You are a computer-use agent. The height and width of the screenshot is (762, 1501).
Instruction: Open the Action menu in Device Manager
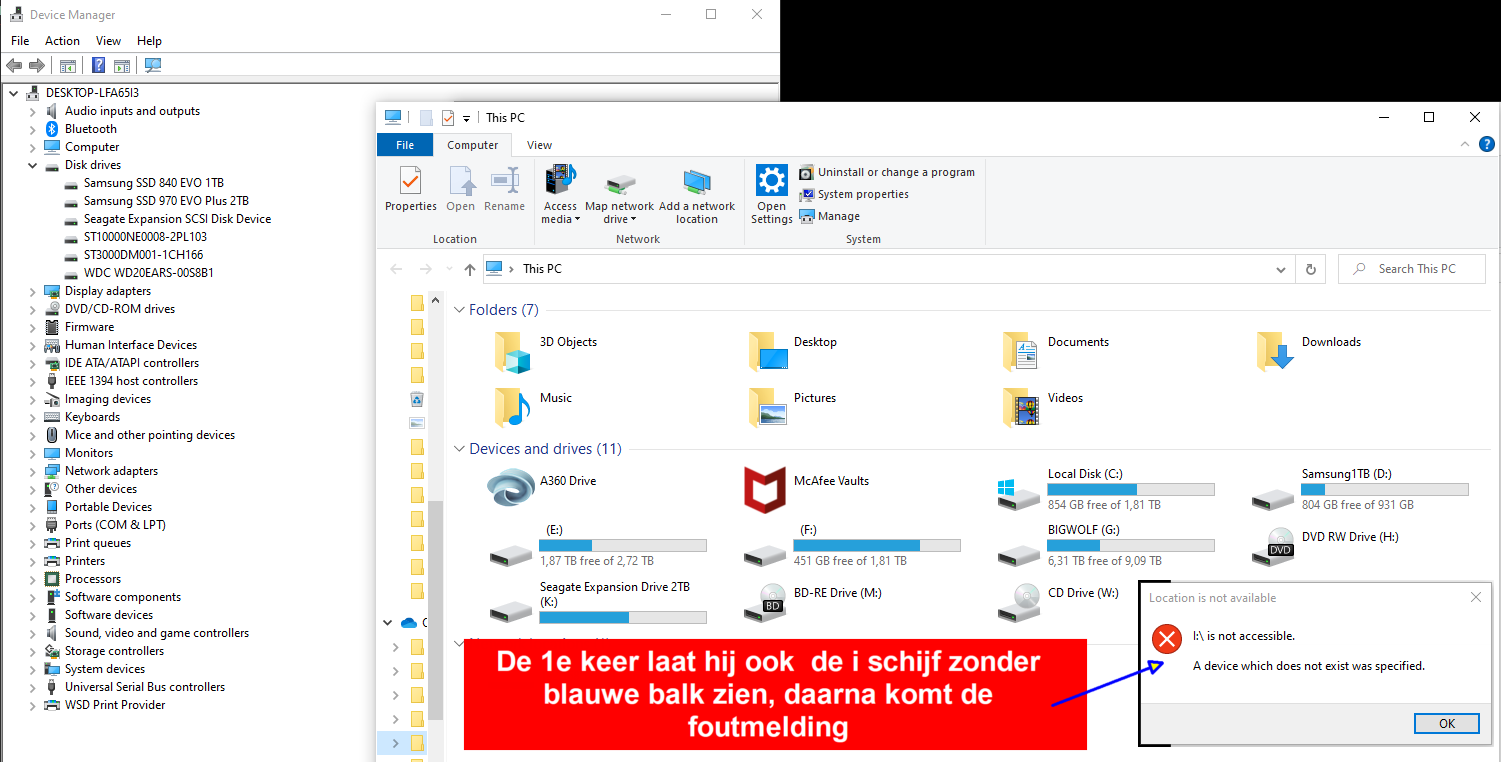tap(62, 41)
